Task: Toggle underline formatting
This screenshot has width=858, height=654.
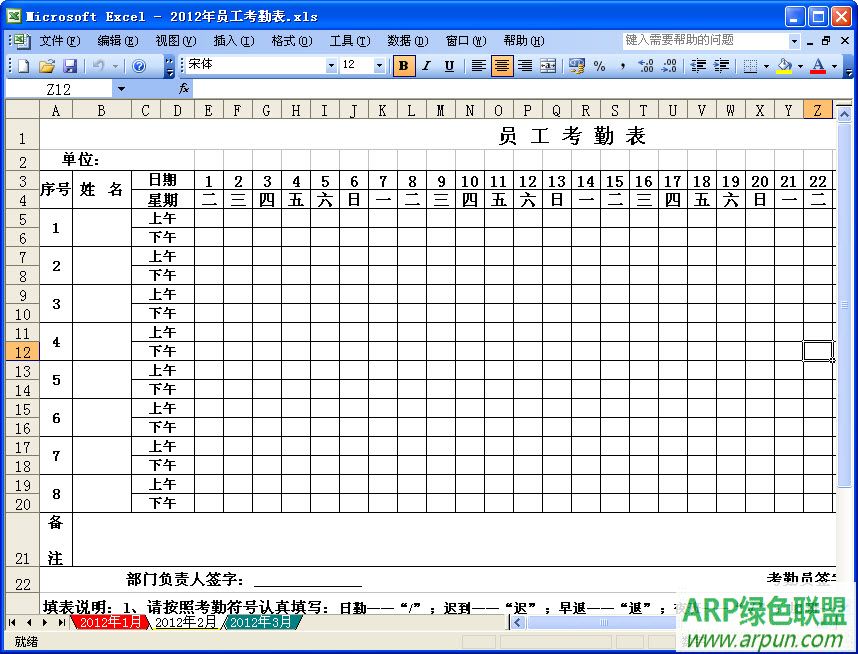Action: click(448, 64)
